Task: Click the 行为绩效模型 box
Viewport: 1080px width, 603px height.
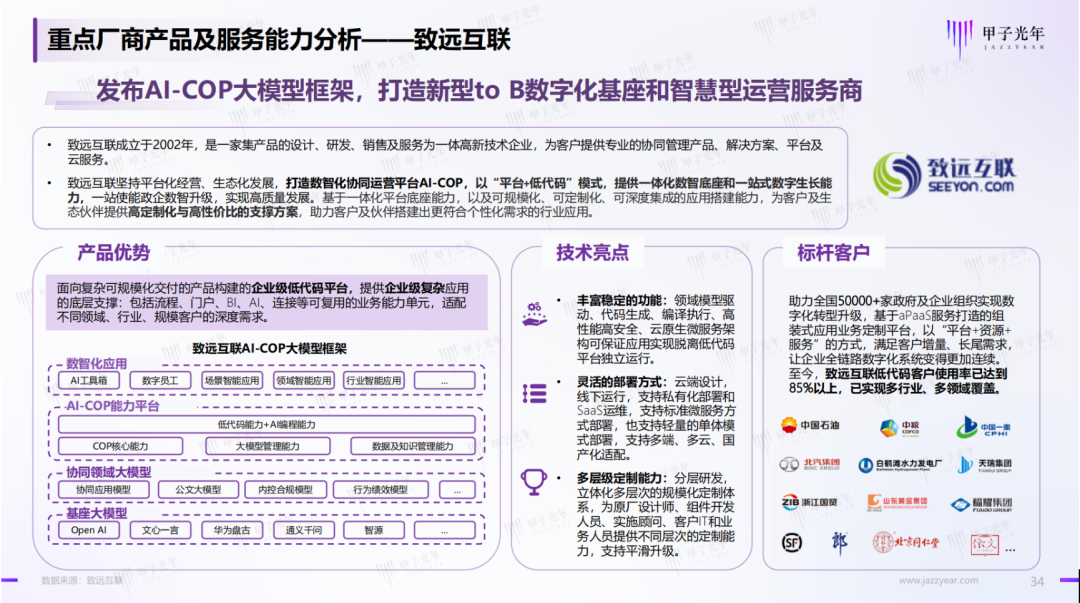Action: 380,489
